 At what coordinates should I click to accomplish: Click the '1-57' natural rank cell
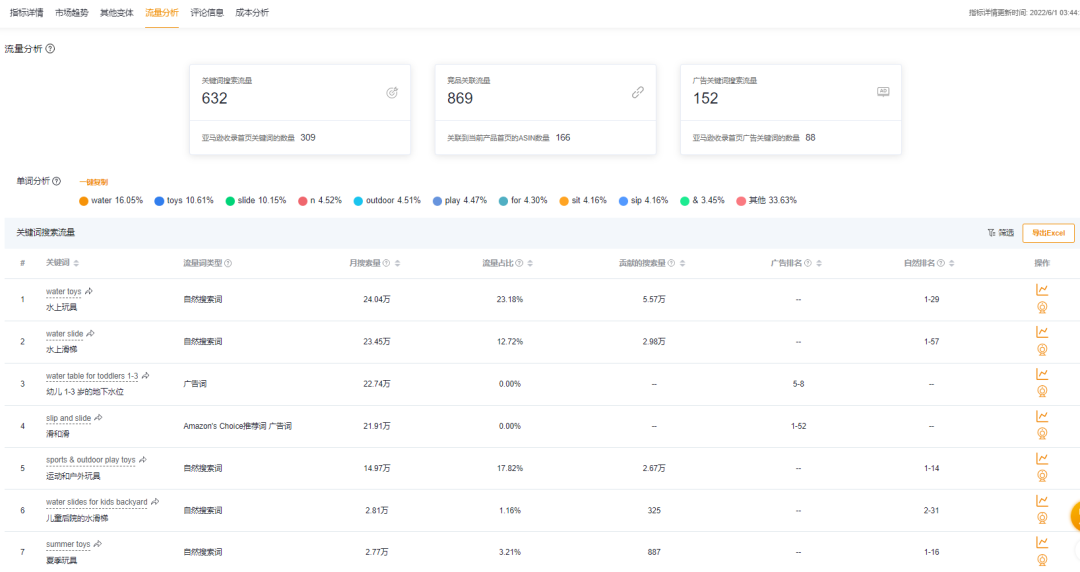(931, 341)
